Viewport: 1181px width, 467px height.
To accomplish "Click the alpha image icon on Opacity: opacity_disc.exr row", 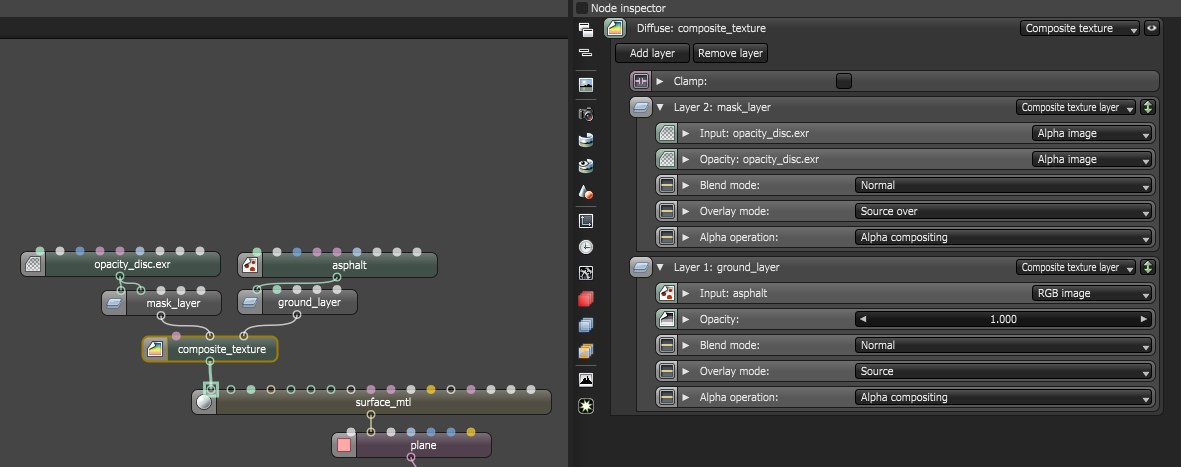I will (x=667, y=159).
